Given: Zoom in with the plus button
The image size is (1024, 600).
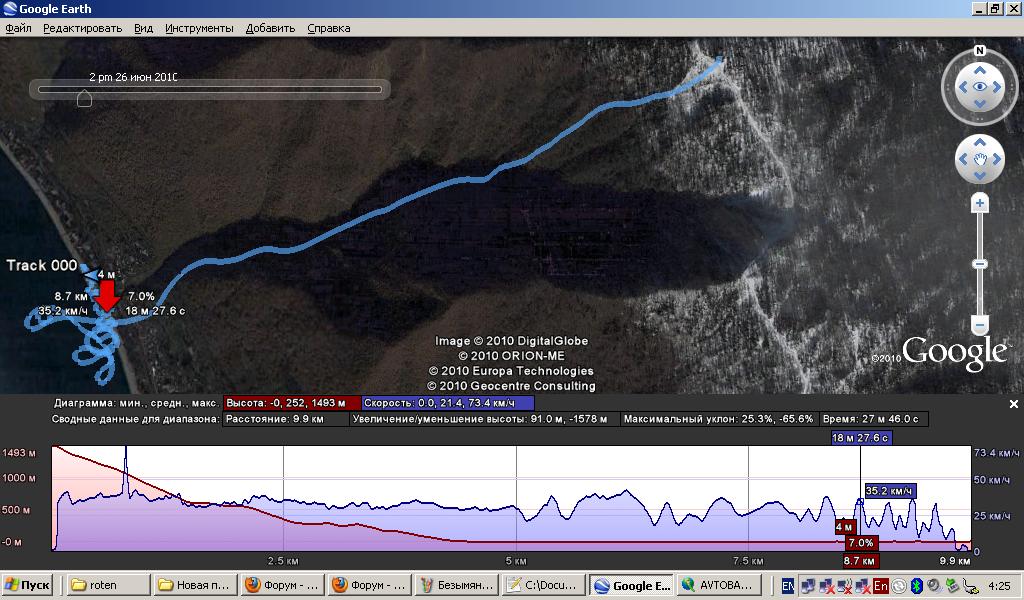Looking at the screenshot, I should [x=980, y=203].
